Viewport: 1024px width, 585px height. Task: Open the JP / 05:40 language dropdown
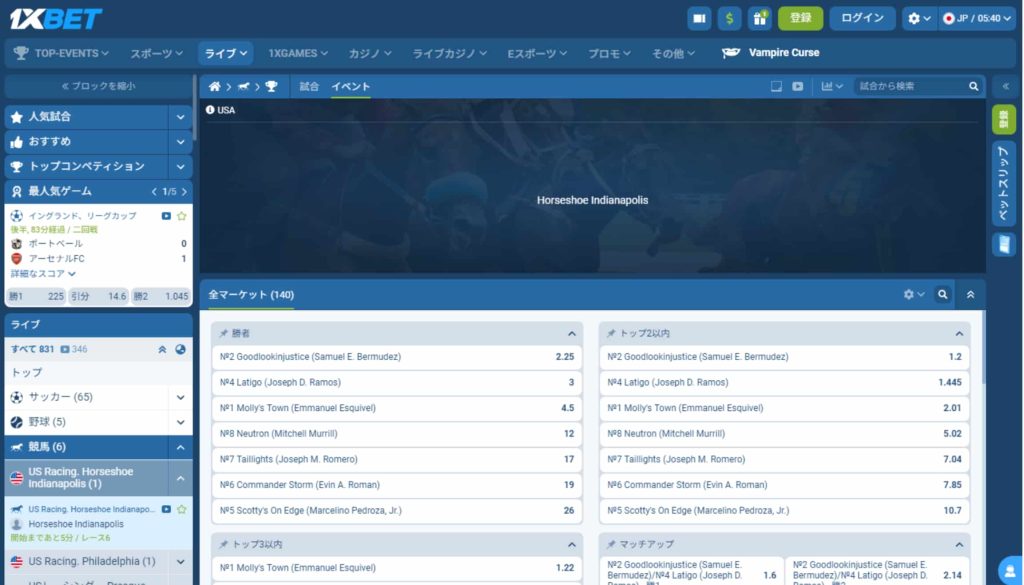pyautogui.click(x=976, y=18)
